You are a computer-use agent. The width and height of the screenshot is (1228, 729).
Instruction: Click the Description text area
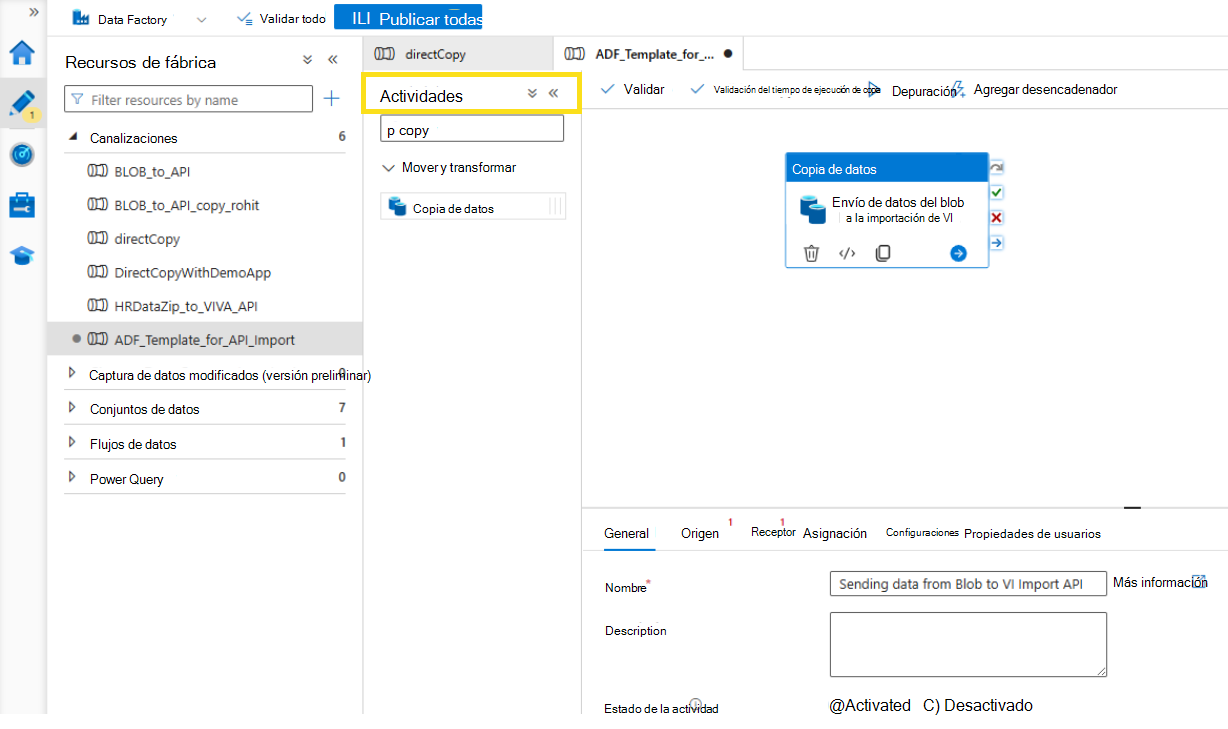coord(968,645)
